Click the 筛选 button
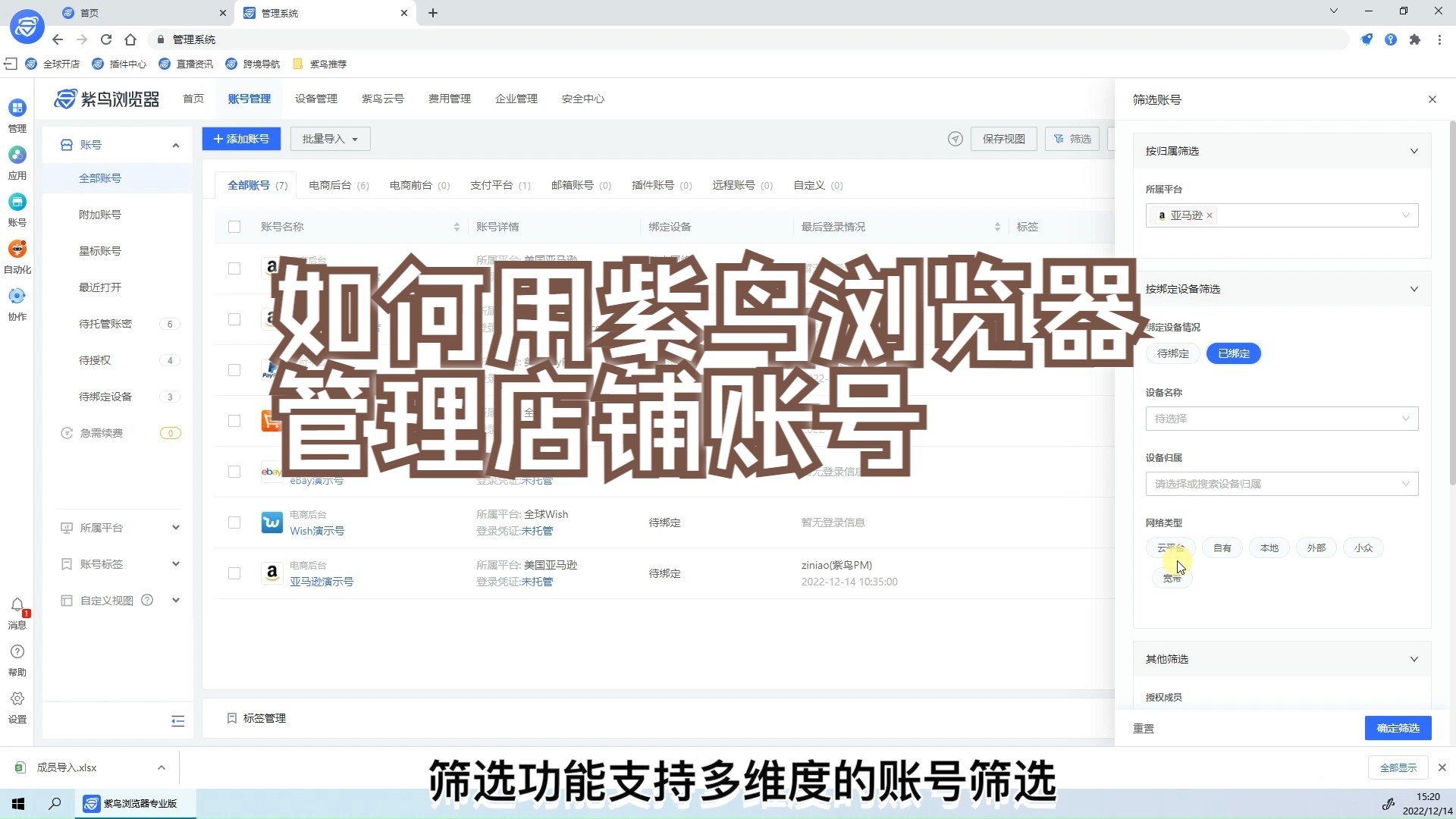Viewport: 1456px width, 819px height. 1072,139
